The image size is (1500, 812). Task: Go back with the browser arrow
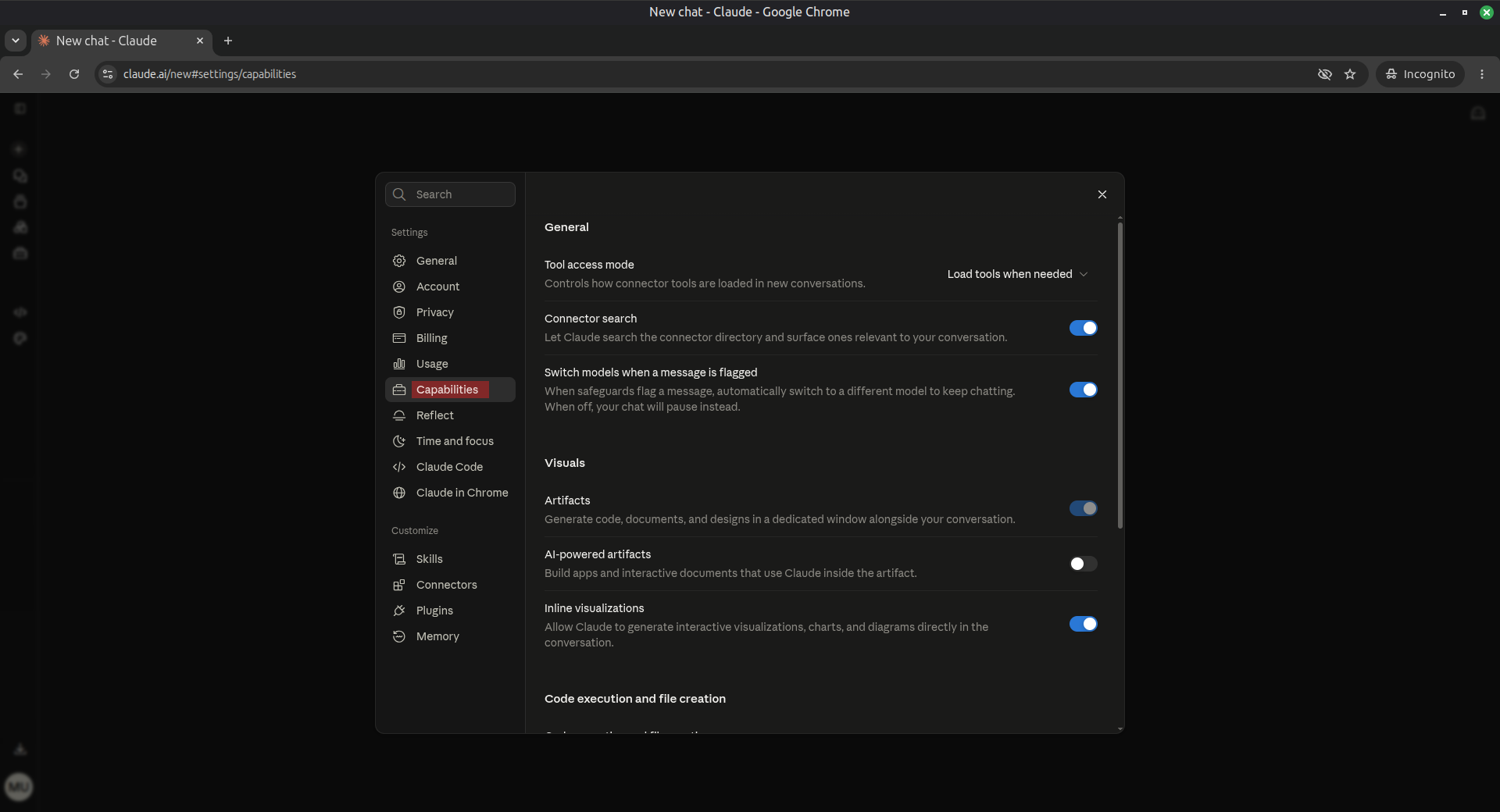18,74
